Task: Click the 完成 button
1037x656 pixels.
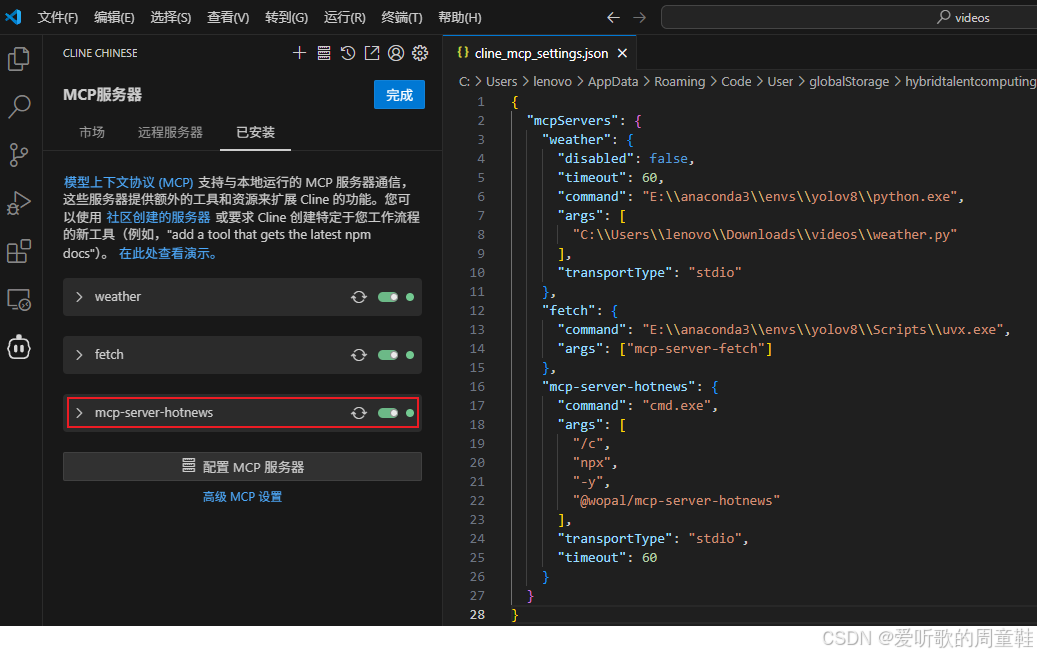Action: [399, 95]
